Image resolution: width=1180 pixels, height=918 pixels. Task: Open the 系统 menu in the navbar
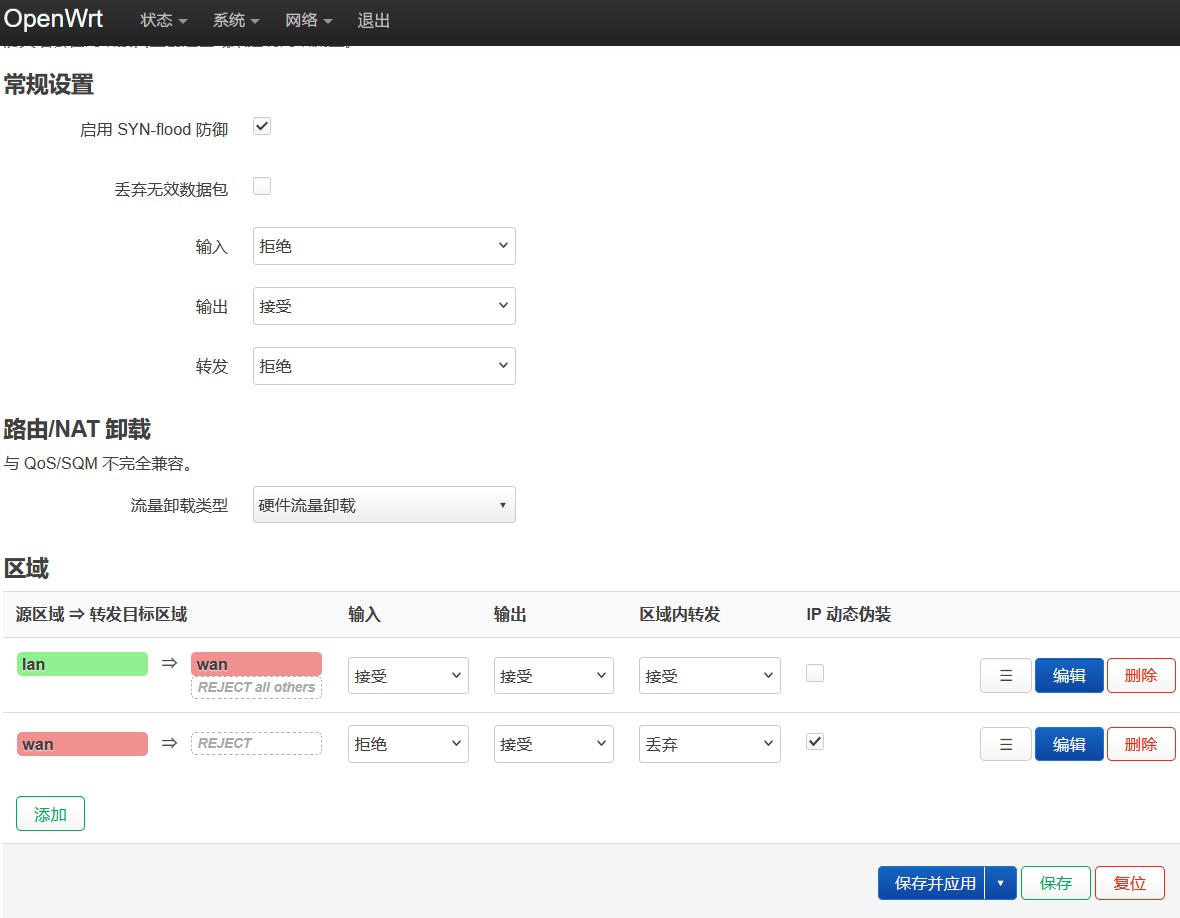click(x=236, y=21)
